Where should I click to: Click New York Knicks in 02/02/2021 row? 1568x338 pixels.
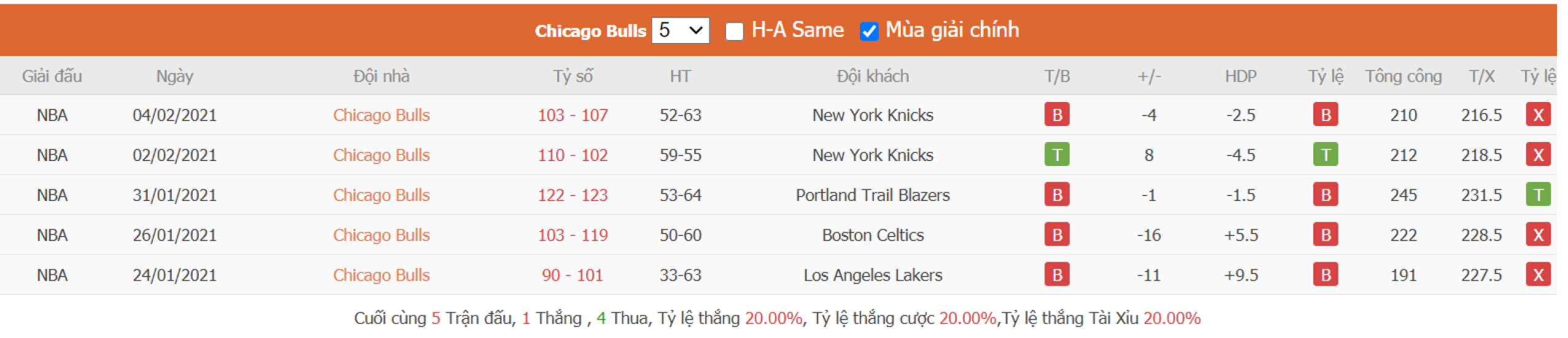[x=872, y=155]
